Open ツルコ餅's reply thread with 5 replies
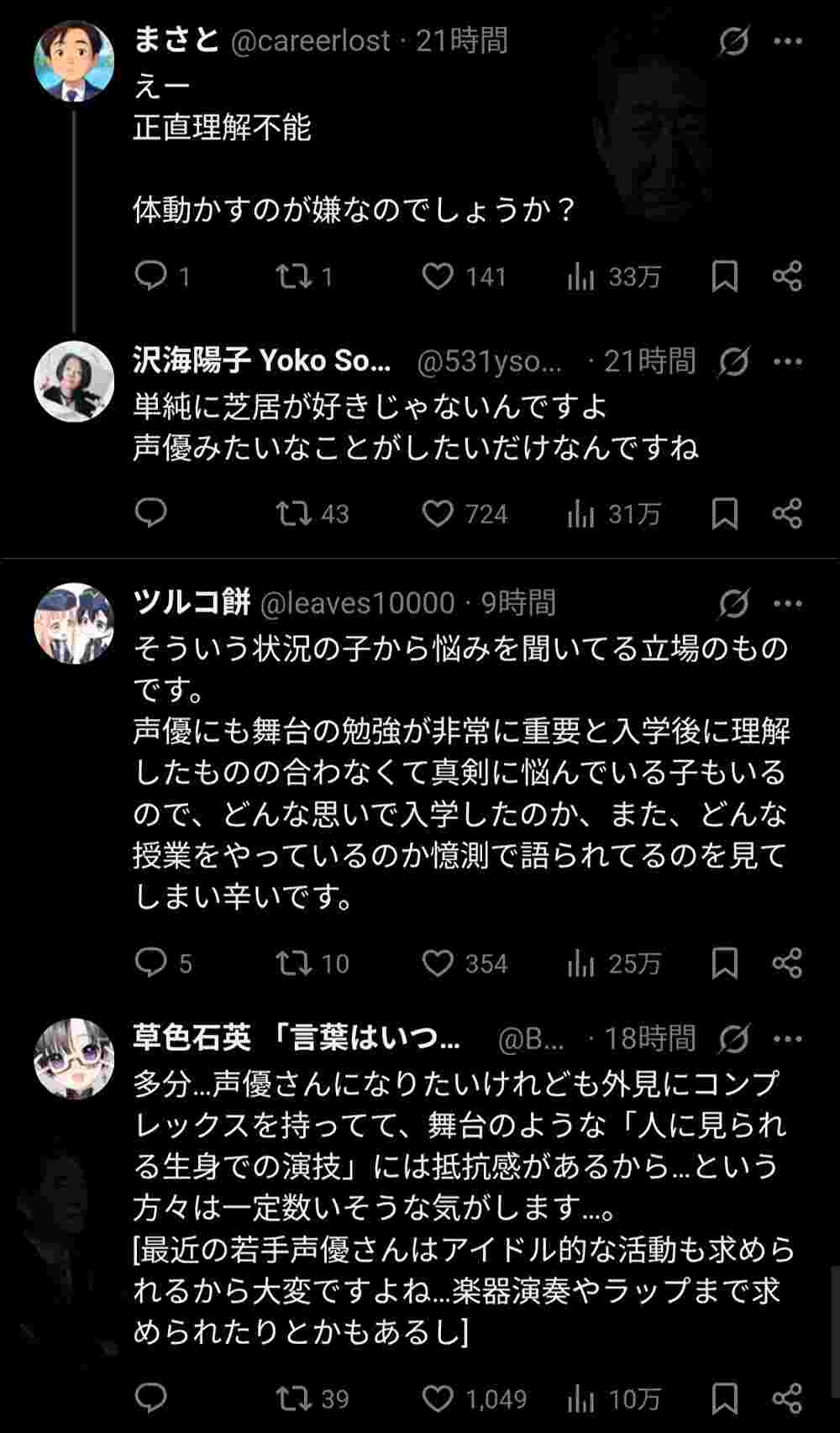The height and width of the screenshot is (1433, 840). tap(152, 963)
